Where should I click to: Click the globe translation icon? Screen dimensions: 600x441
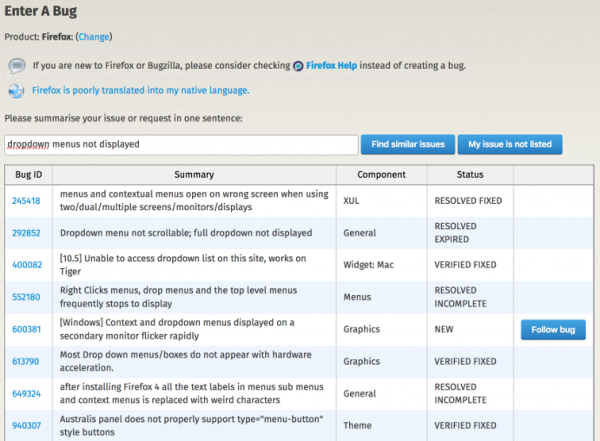[16, 91]
